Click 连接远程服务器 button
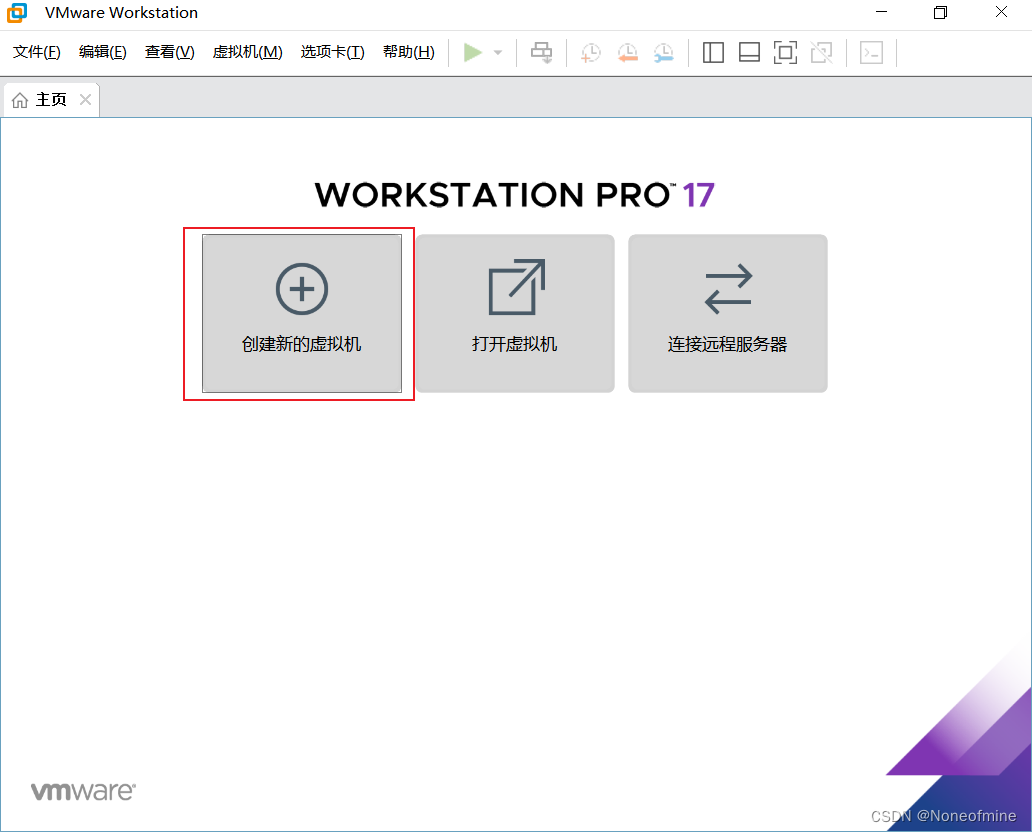 727,313
